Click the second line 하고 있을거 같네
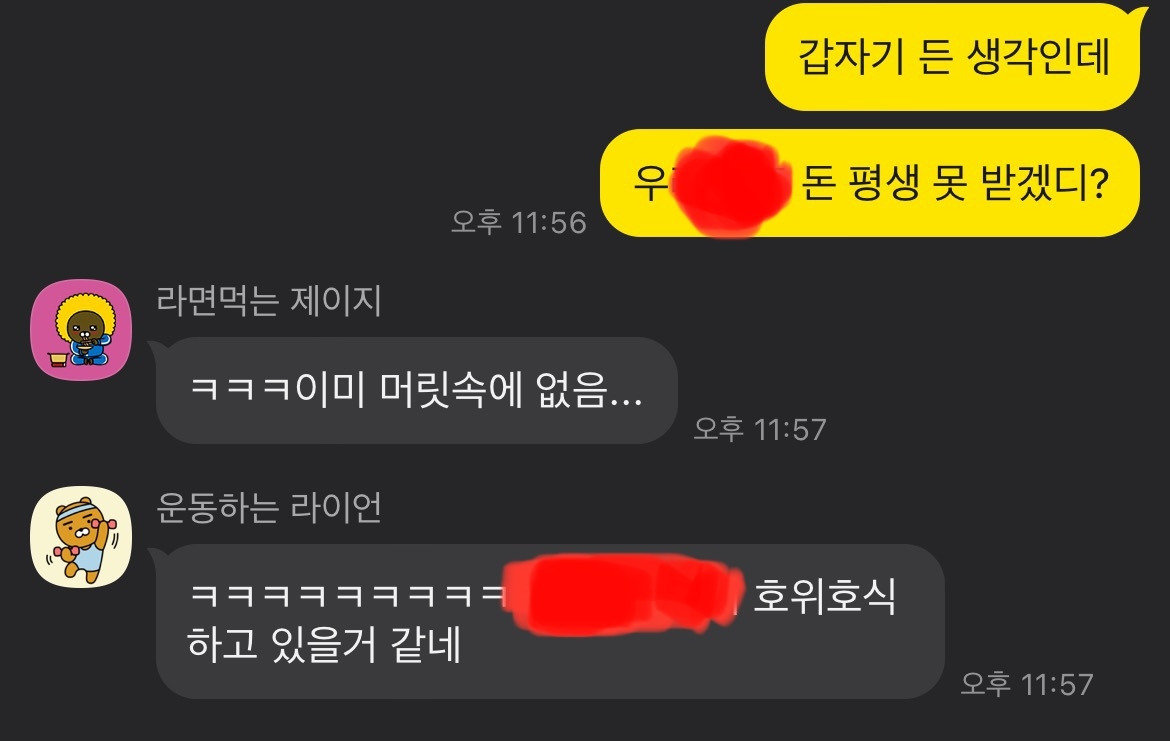1170x741 pixels. point(324,645)
